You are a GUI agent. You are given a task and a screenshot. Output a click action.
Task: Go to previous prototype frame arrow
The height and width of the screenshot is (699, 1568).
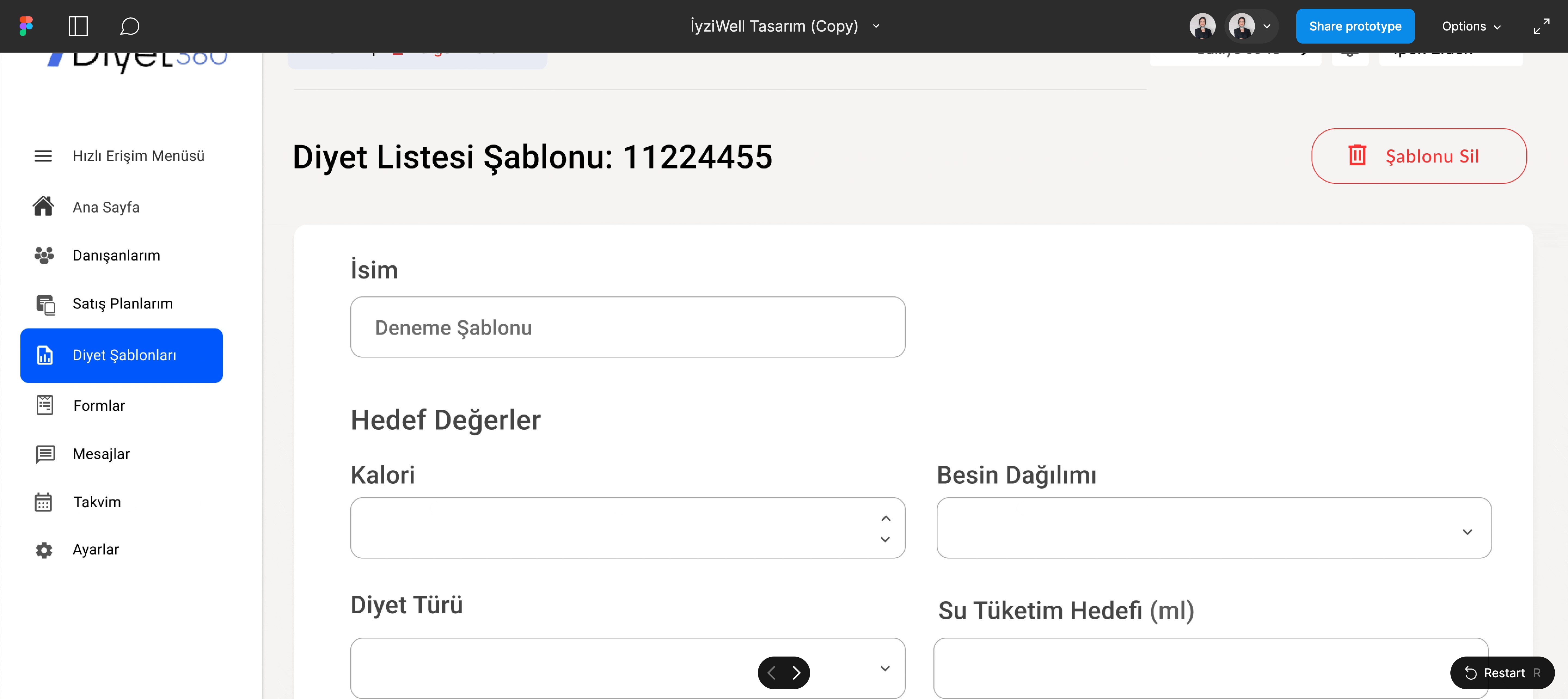click(x=771, y=672)
